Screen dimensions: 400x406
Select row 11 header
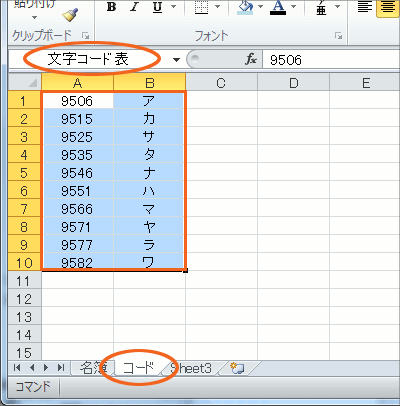click(24, 280)
